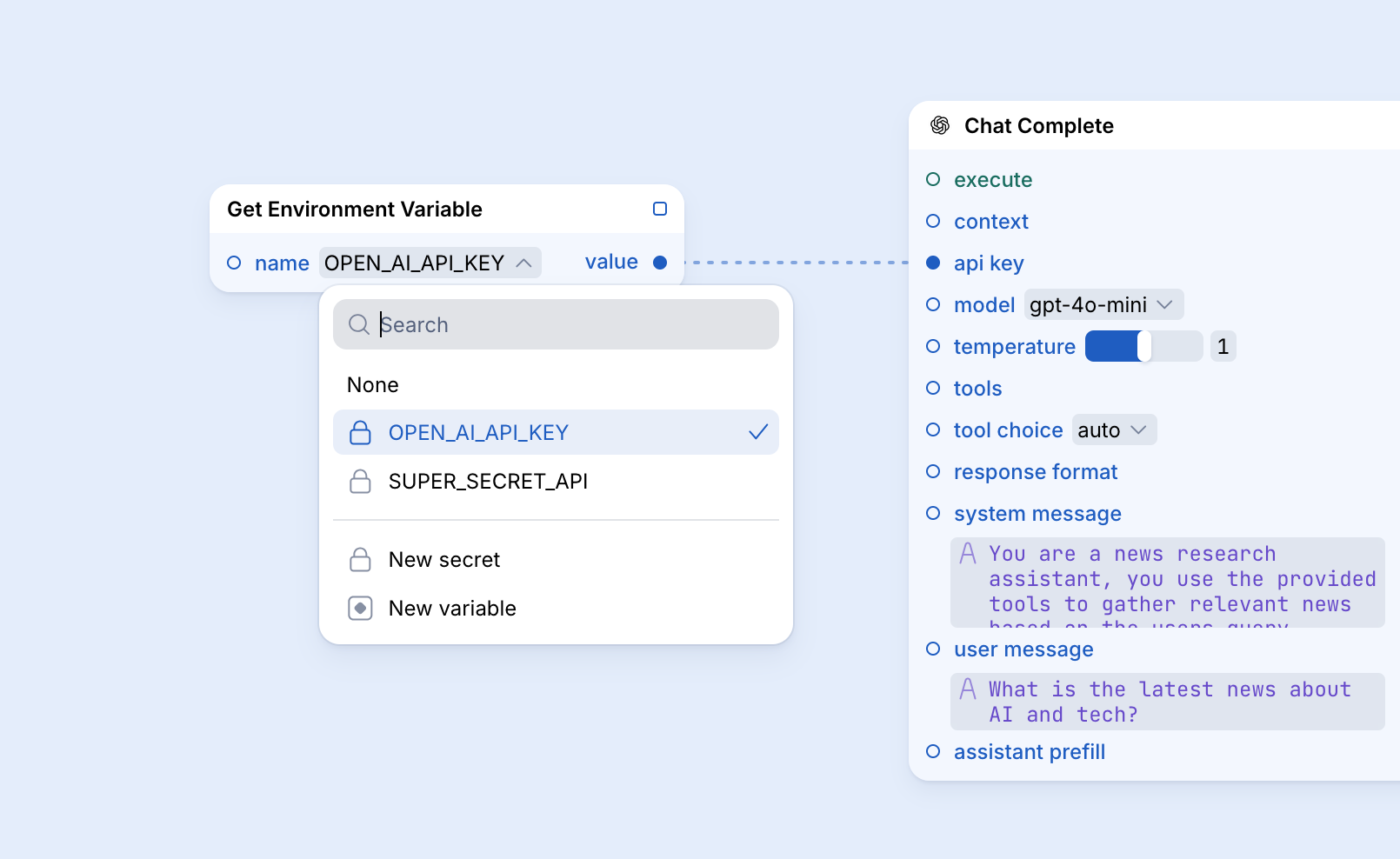Click the Chat Complete title text
This screenshot has height=859, width=1400.
click(1039, 126)
